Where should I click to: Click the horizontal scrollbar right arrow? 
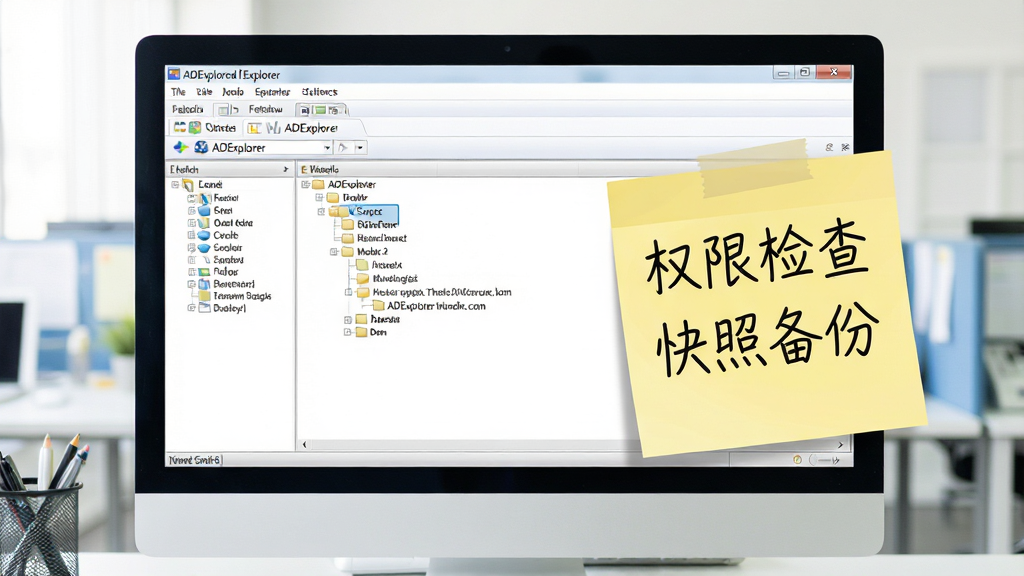click(x=840, y=445)
